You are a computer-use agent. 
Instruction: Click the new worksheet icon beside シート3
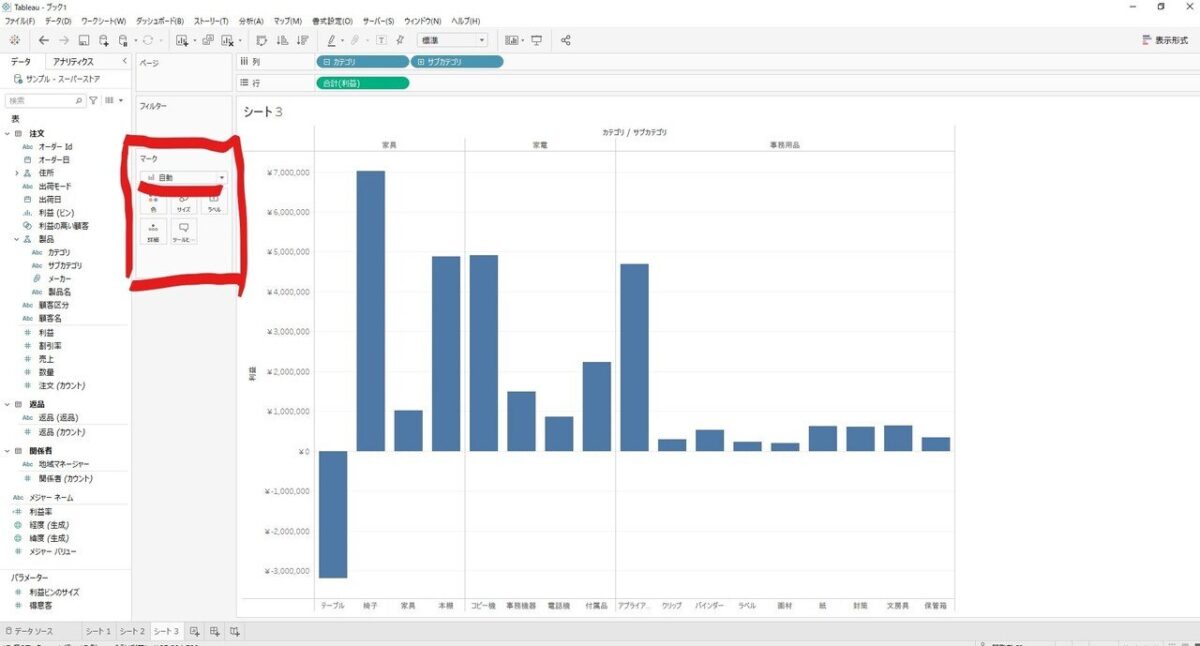[x=195, y=632]
